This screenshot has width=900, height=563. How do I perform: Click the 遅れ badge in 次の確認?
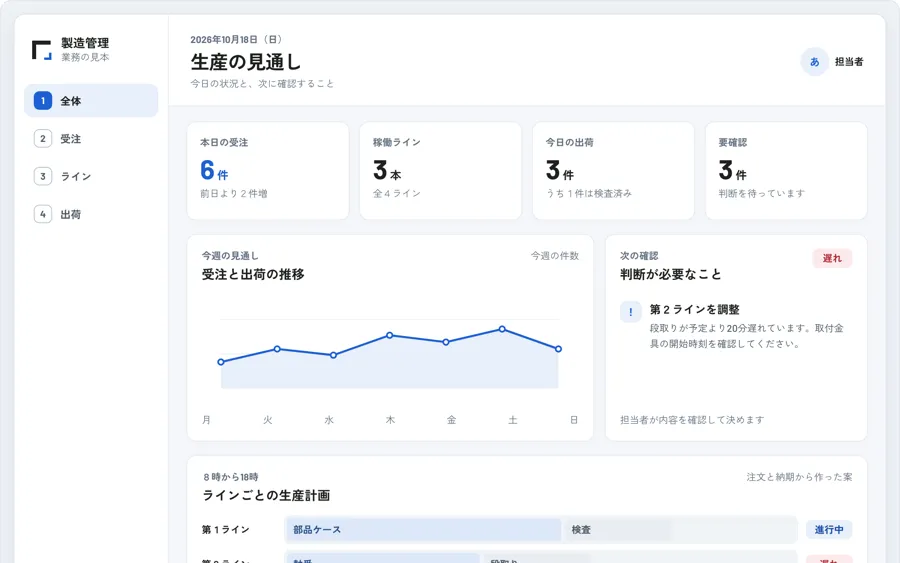(x=832, y=258)
